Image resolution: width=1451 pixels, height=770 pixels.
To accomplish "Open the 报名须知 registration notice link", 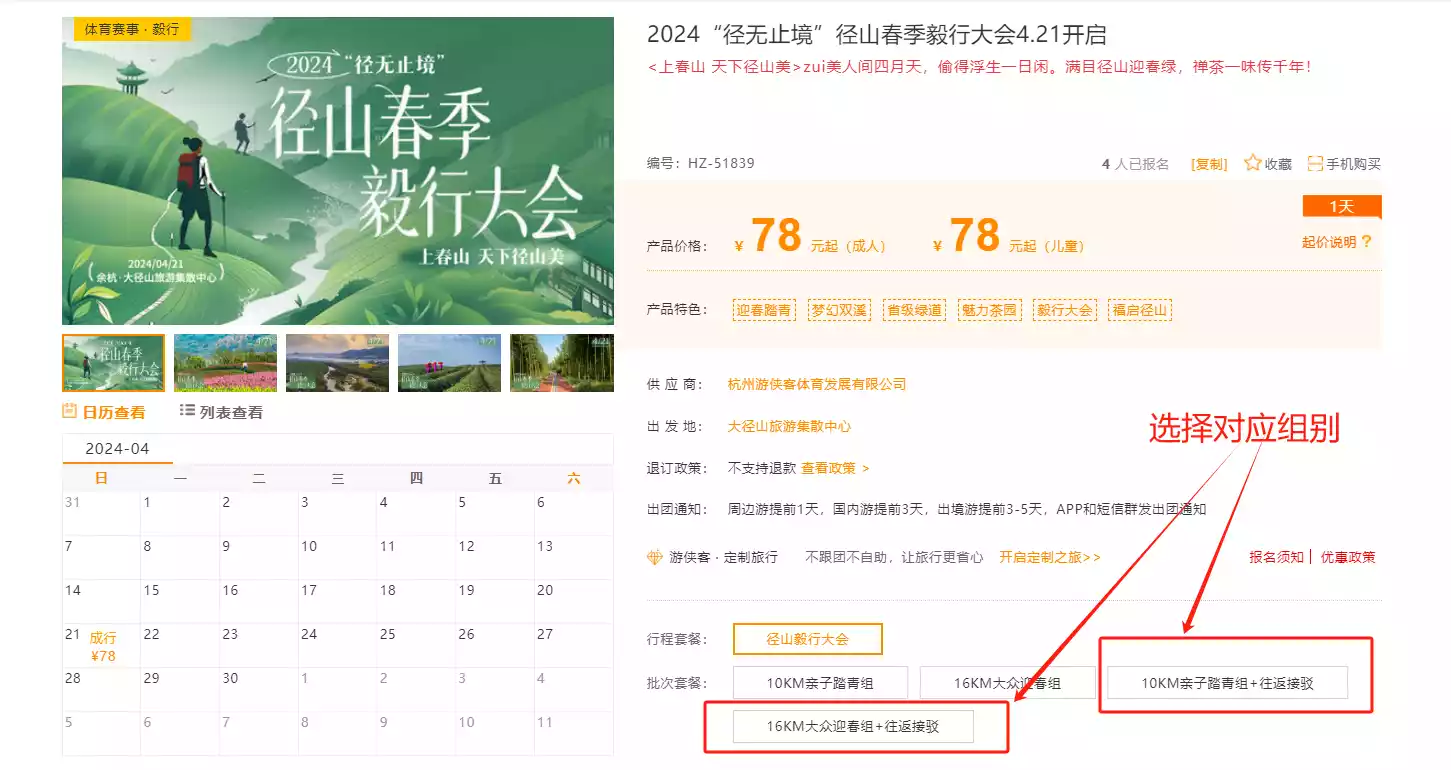I will tap(1276, 557).
